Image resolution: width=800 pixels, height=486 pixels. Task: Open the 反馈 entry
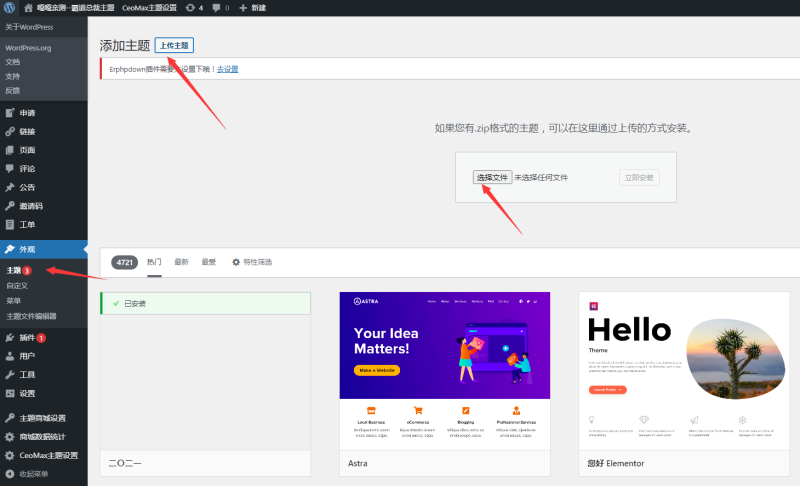13,90
